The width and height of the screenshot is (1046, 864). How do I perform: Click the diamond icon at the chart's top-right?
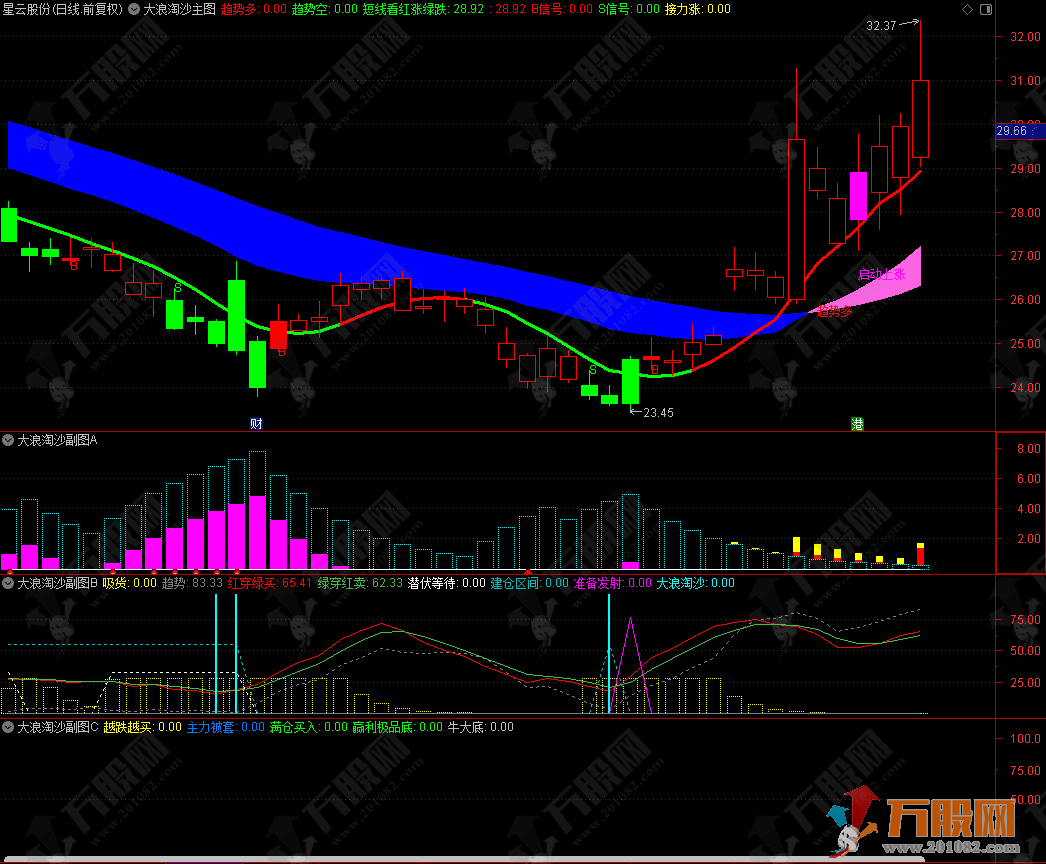click(x=967, y=9)
